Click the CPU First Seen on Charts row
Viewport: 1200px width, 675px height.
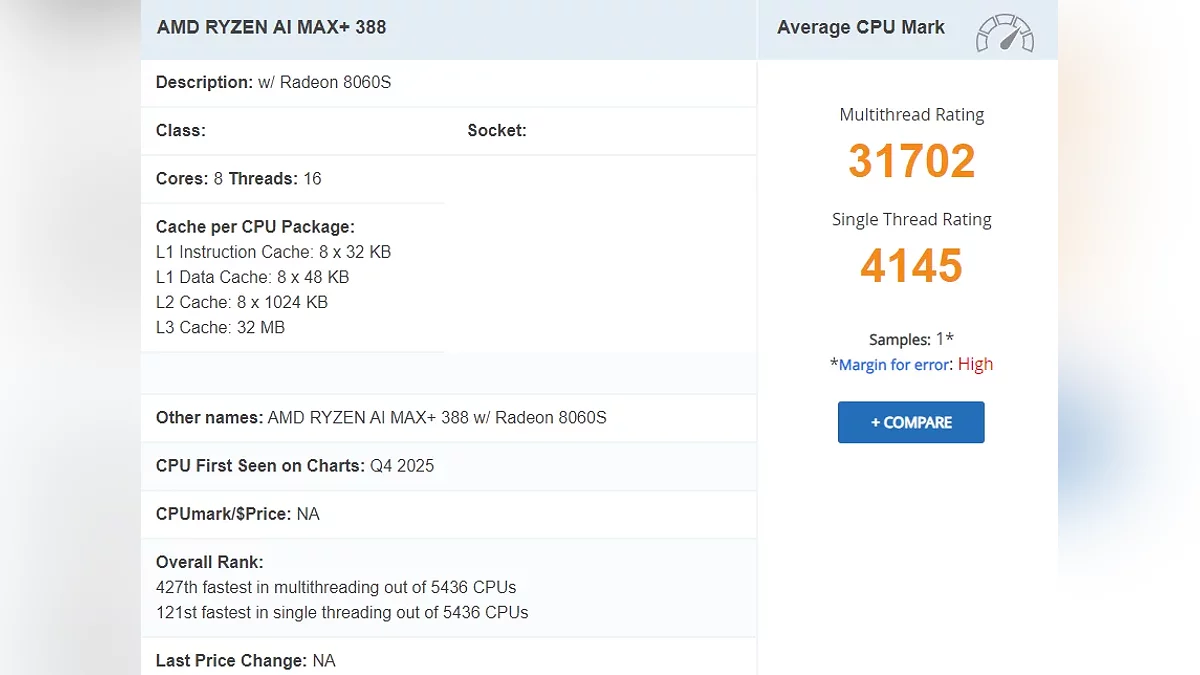click(x=295, y=466)
